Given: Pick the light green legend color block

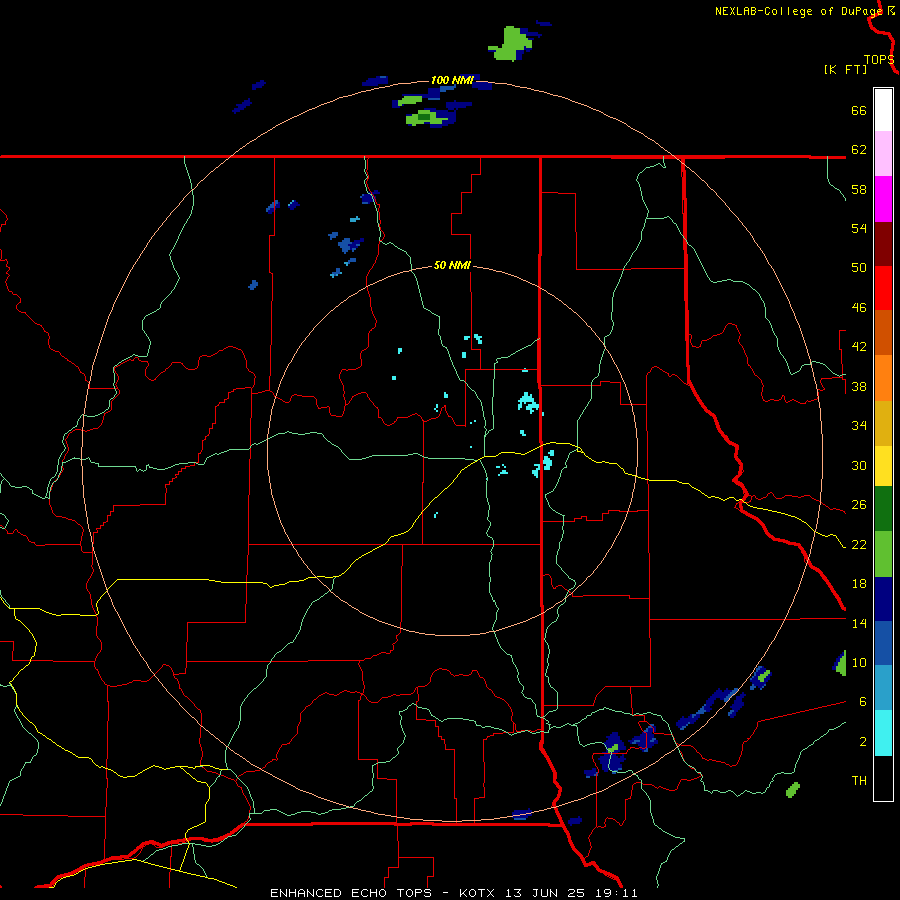Looking at the screenshot, I should point(883,554).
